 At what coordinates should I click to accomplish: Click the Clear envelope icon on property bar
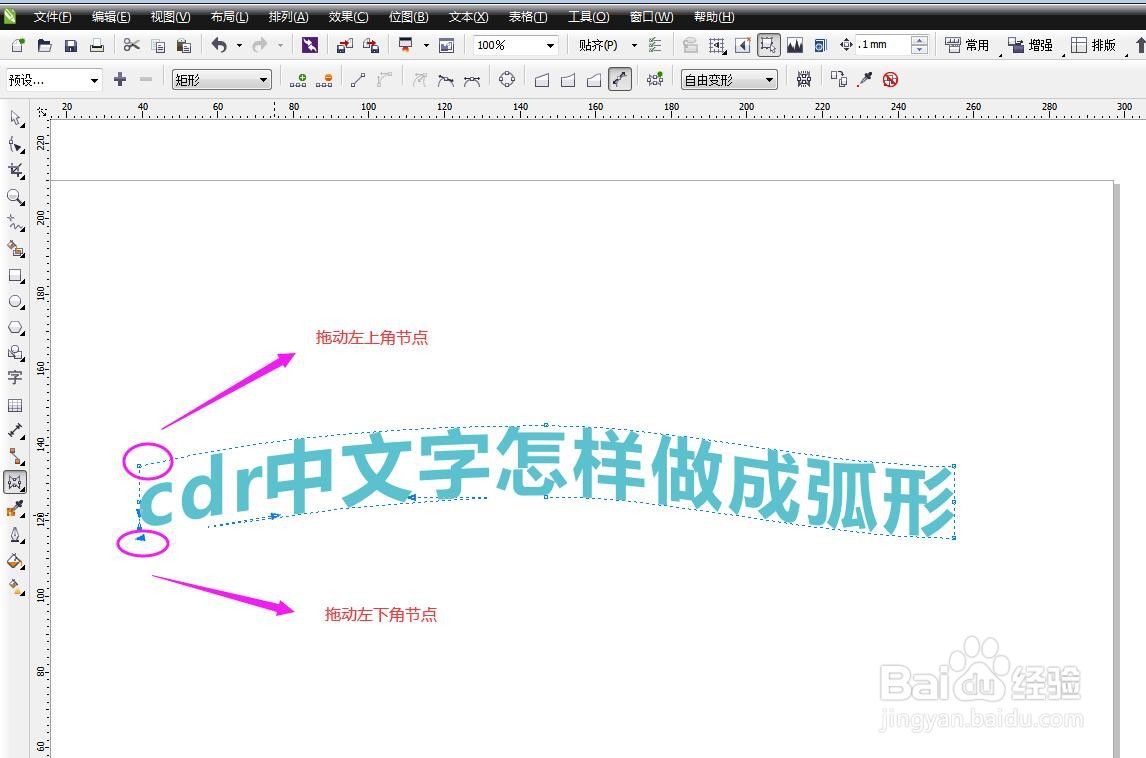pos(890,79)
